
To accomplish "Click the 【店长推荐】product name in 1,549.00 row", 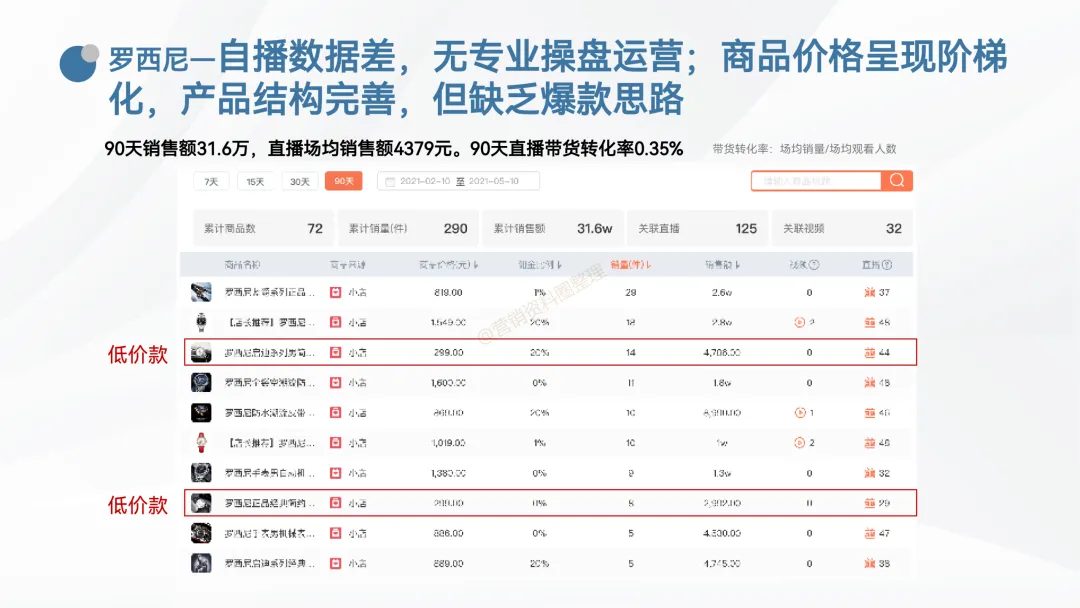I will coord(270,322).
